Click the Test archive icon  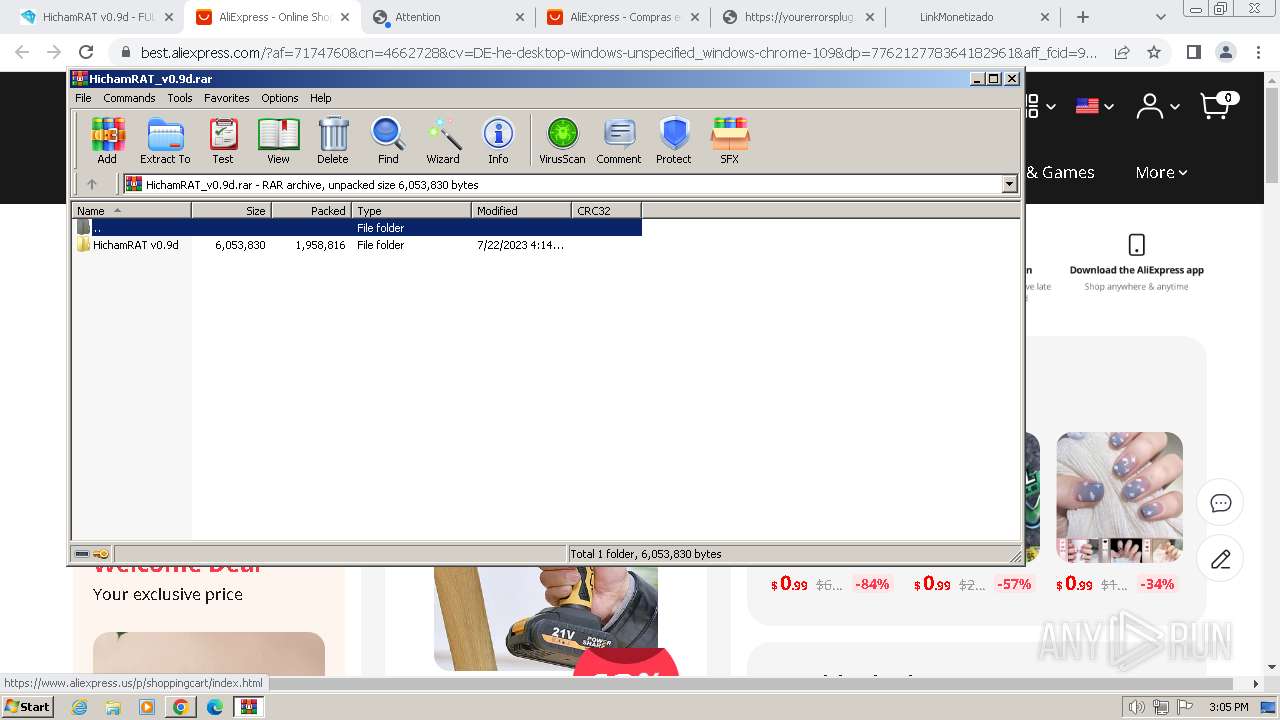223,141
